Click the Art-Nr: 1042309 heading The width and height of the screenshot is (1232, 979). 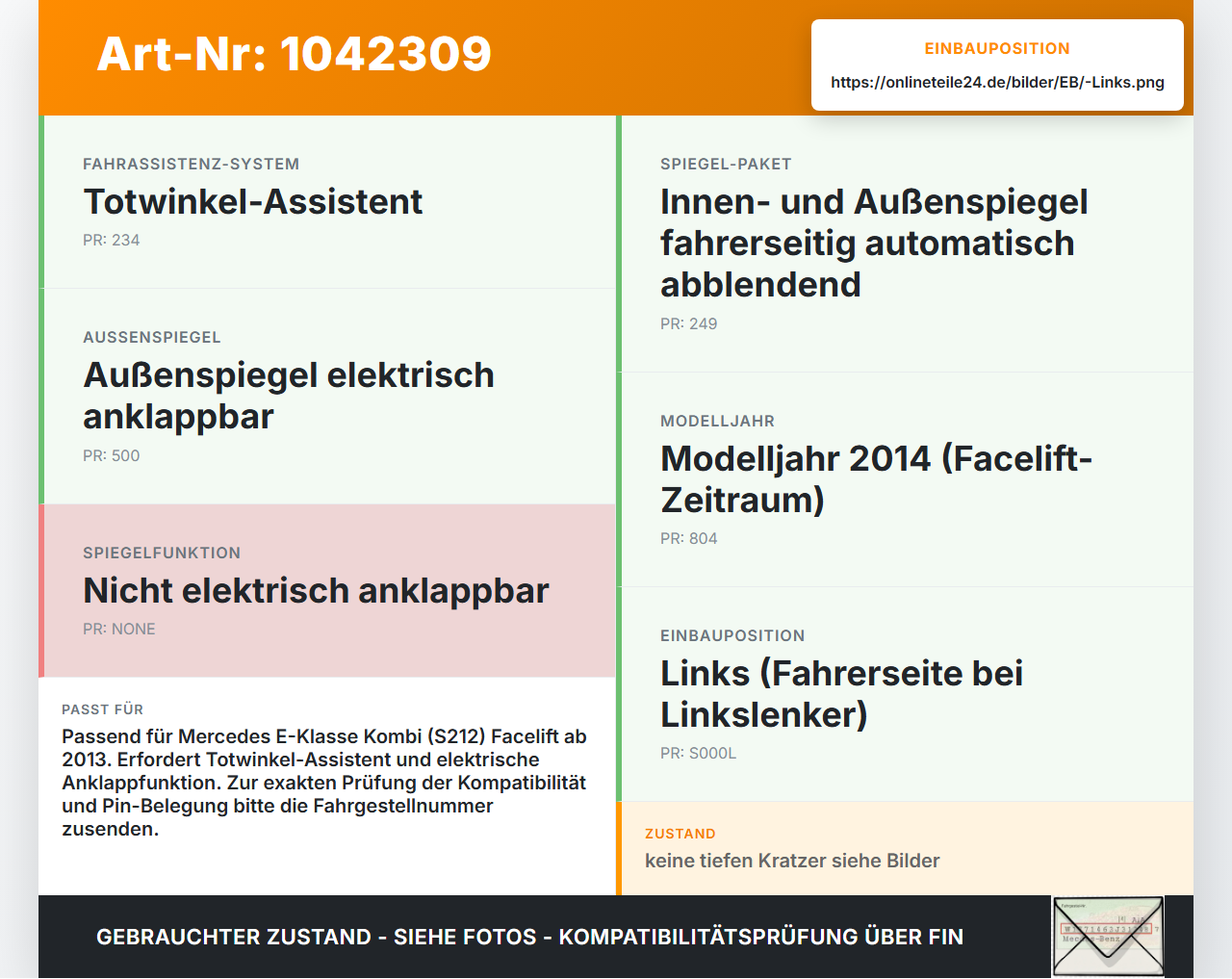pos(295,54)
